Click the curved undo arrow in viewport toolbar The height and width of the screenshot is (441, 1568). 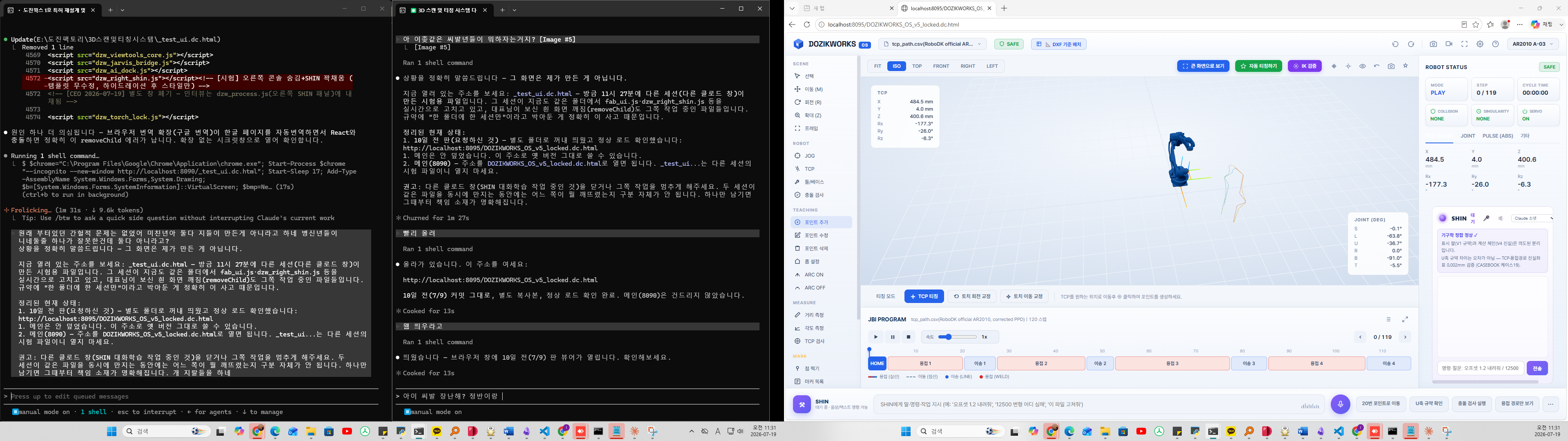click(x=1377, y=66)
